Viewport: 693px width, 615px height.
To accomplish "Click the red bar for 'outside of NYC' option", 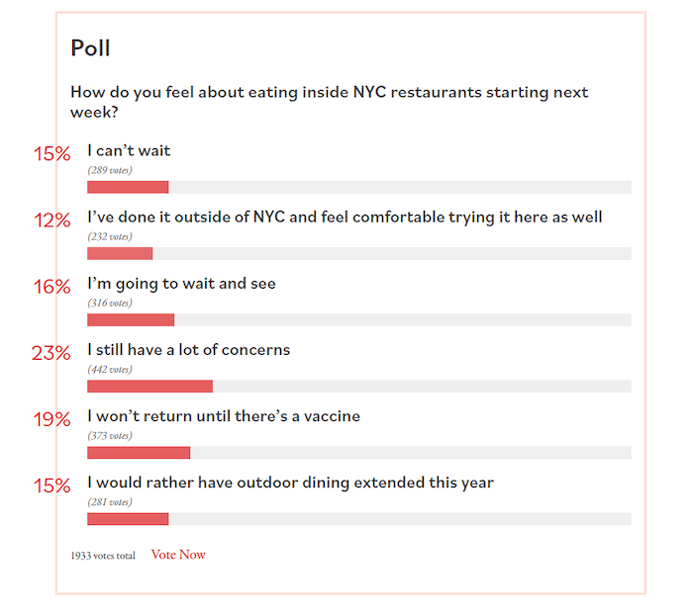I will point(120,253).
